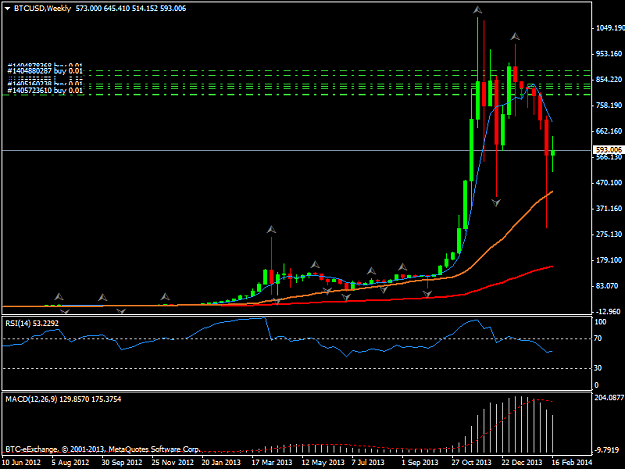Click the 854.220 price axis label
The image size is (625, 469).
tap(609, 80)
